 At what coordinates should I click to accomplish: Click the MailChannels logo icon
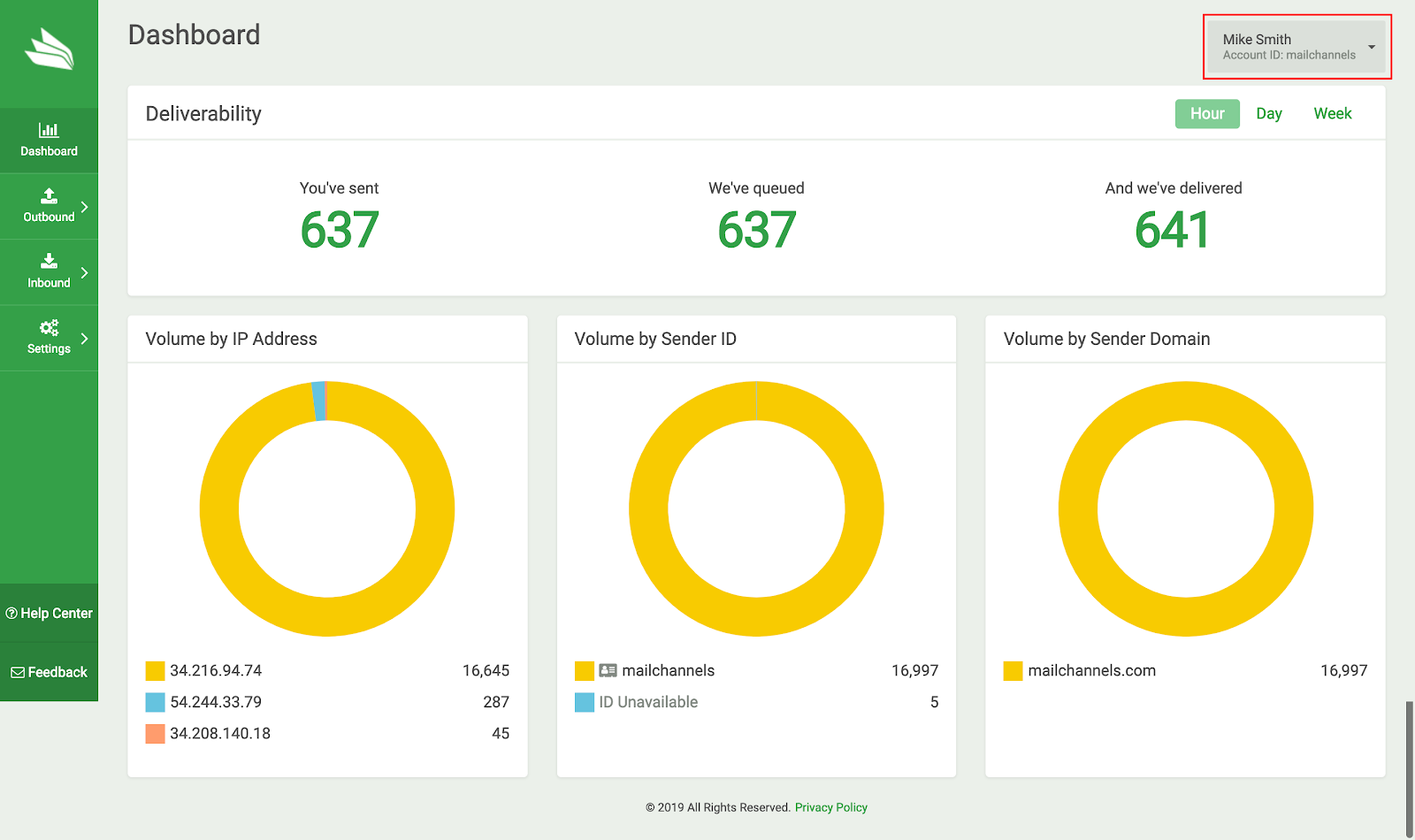point(50,48)
